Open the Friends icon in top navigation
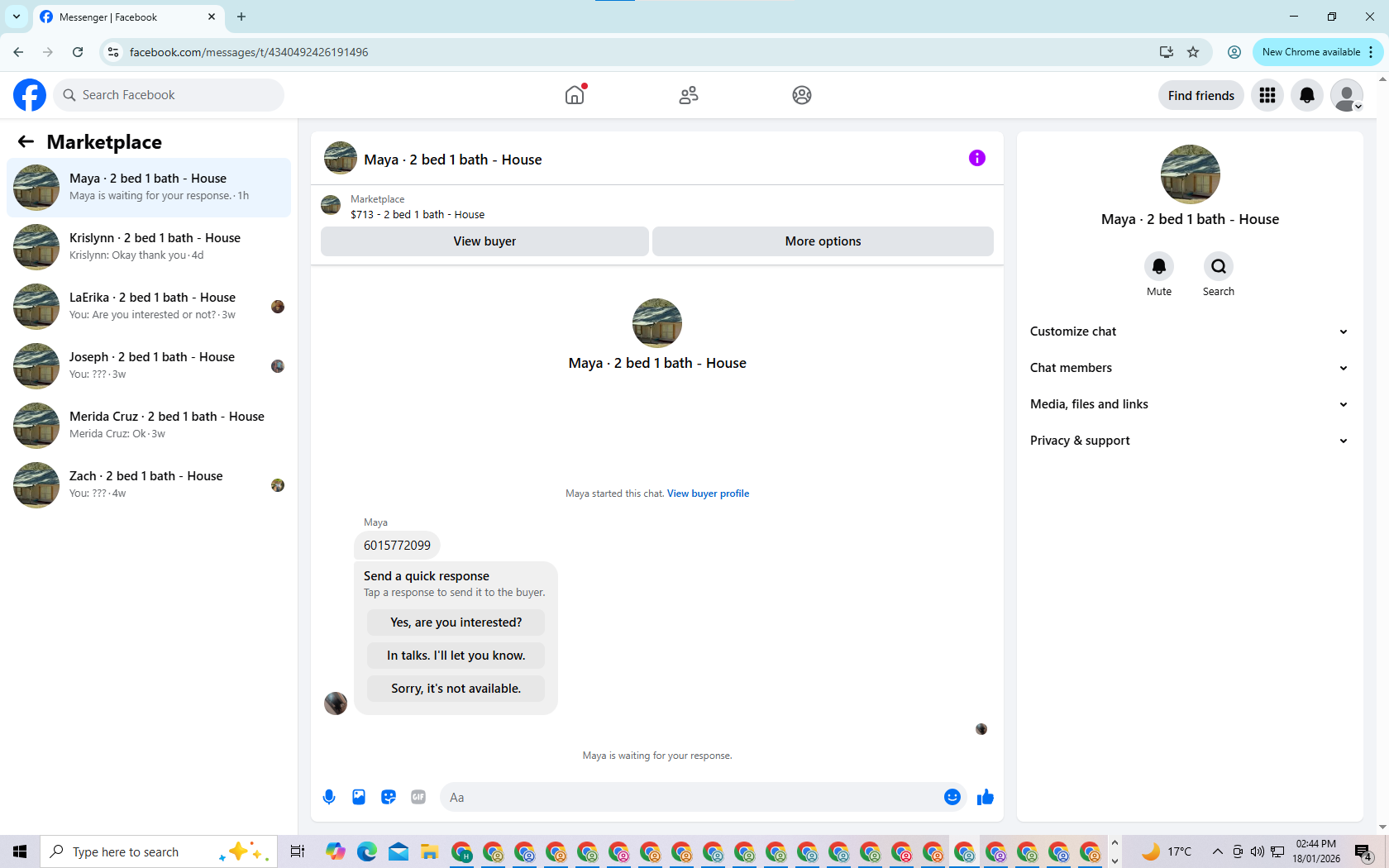The height and width of the screenshot is (868, 1389). 689,95
